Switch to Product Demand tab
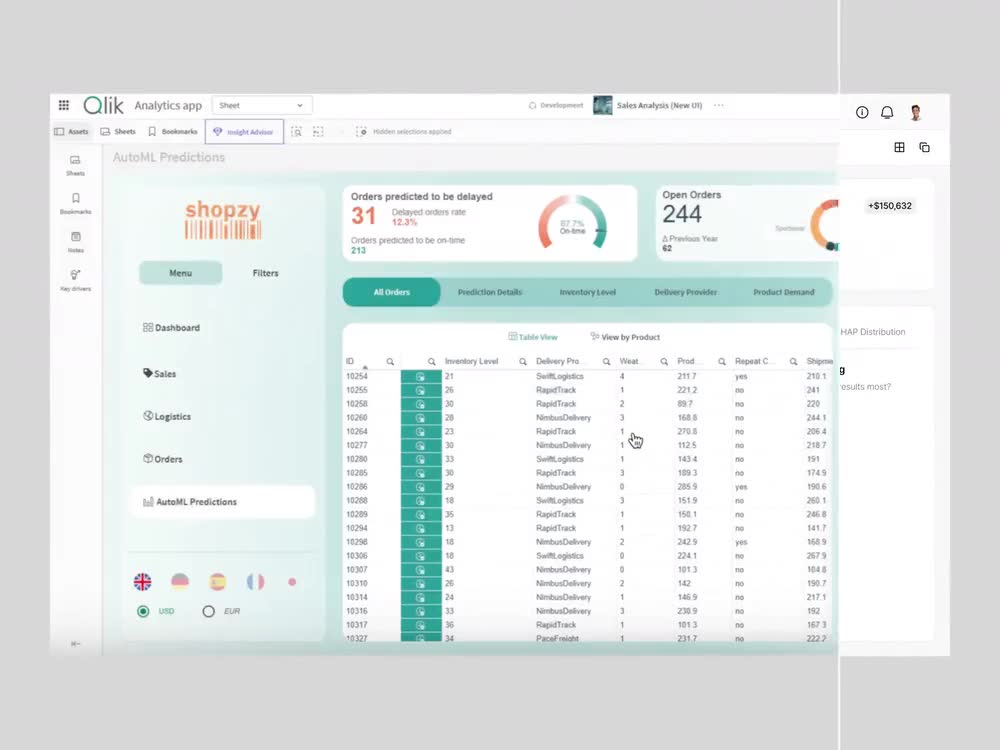This screenshot has width=1000, height=750. (784, 292)
